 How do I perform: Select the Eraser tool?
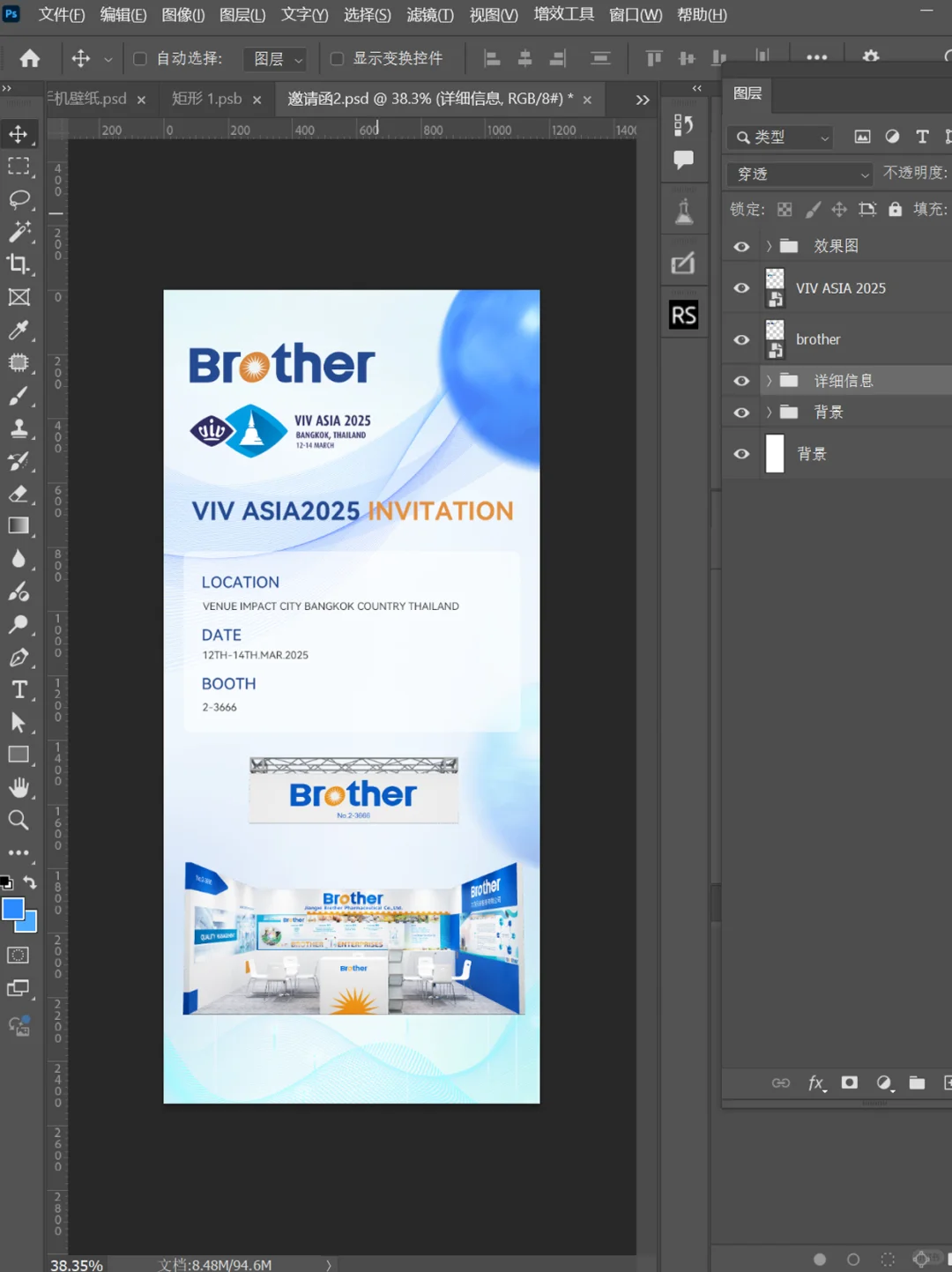pyautogui.click(x=19, y=494)
